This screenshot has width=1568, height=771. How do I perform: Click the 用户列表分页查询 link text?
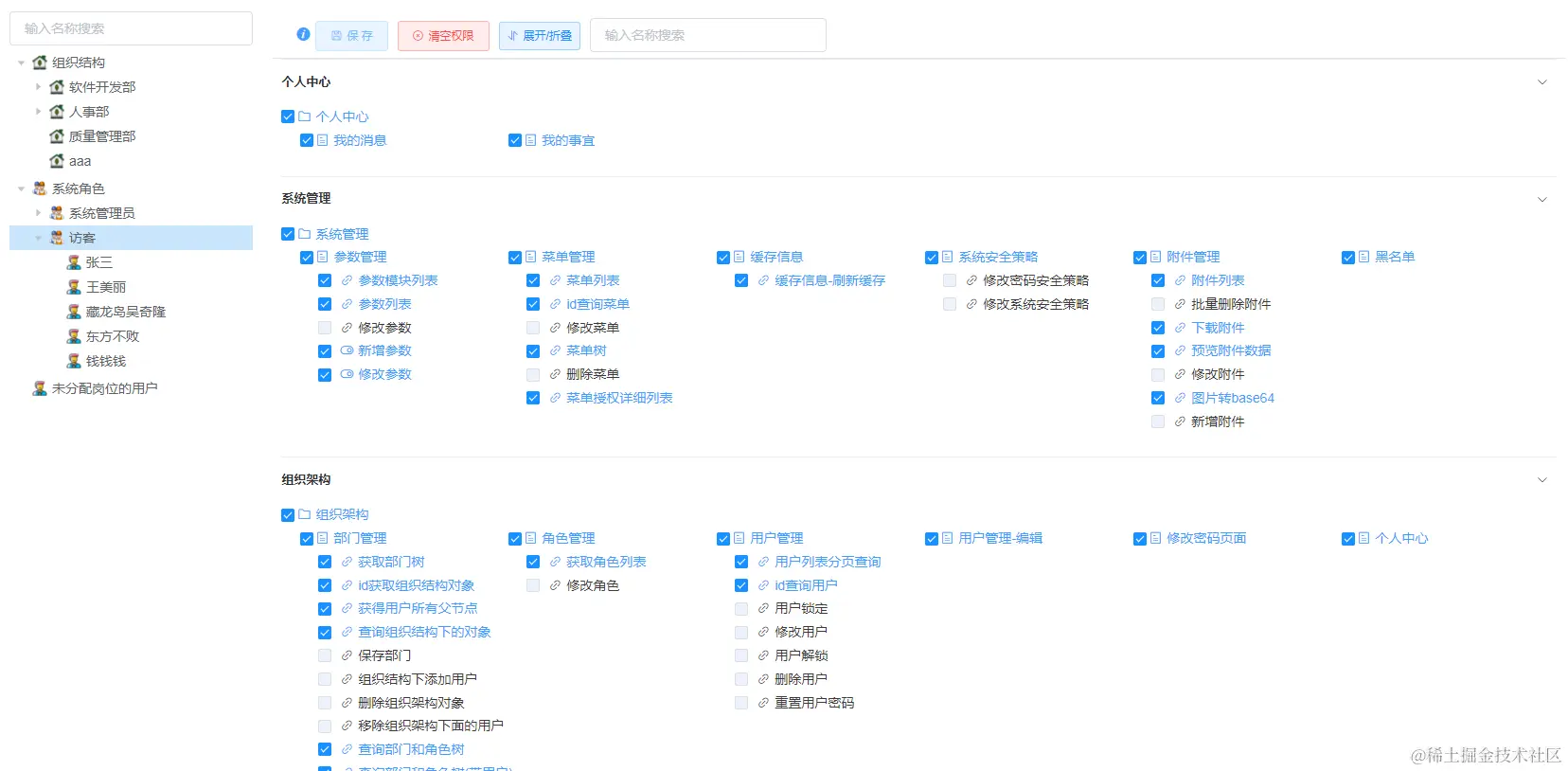click(828, 562)
